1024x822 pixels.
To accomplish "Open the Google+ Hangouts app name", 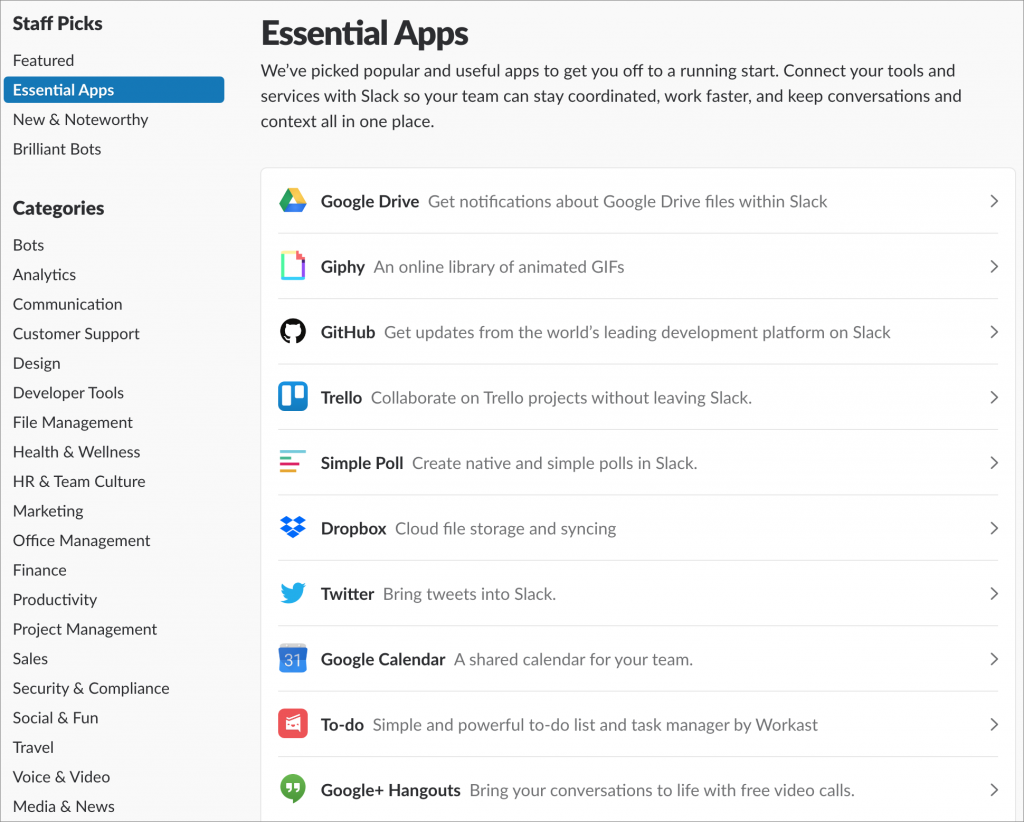I will tap(391, 790).
